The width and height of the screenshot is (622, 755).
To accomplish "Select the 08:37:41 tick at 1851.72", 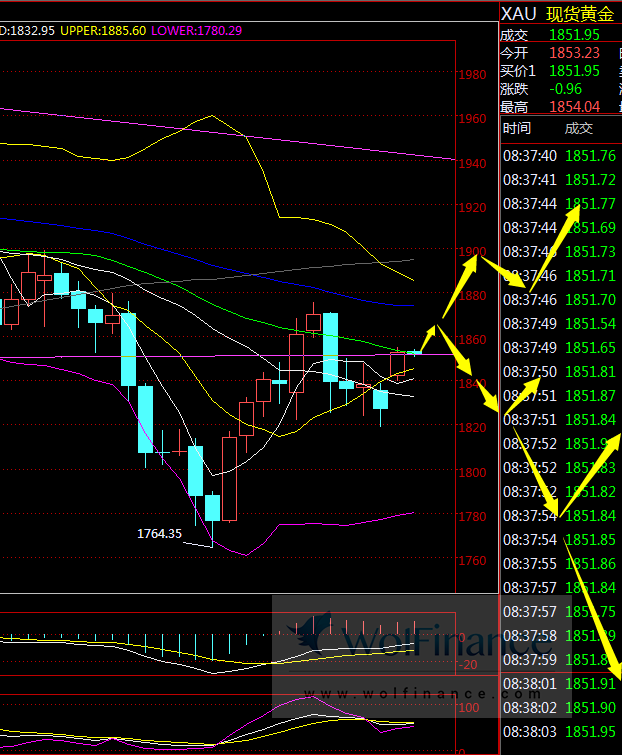I will (590, 180).
